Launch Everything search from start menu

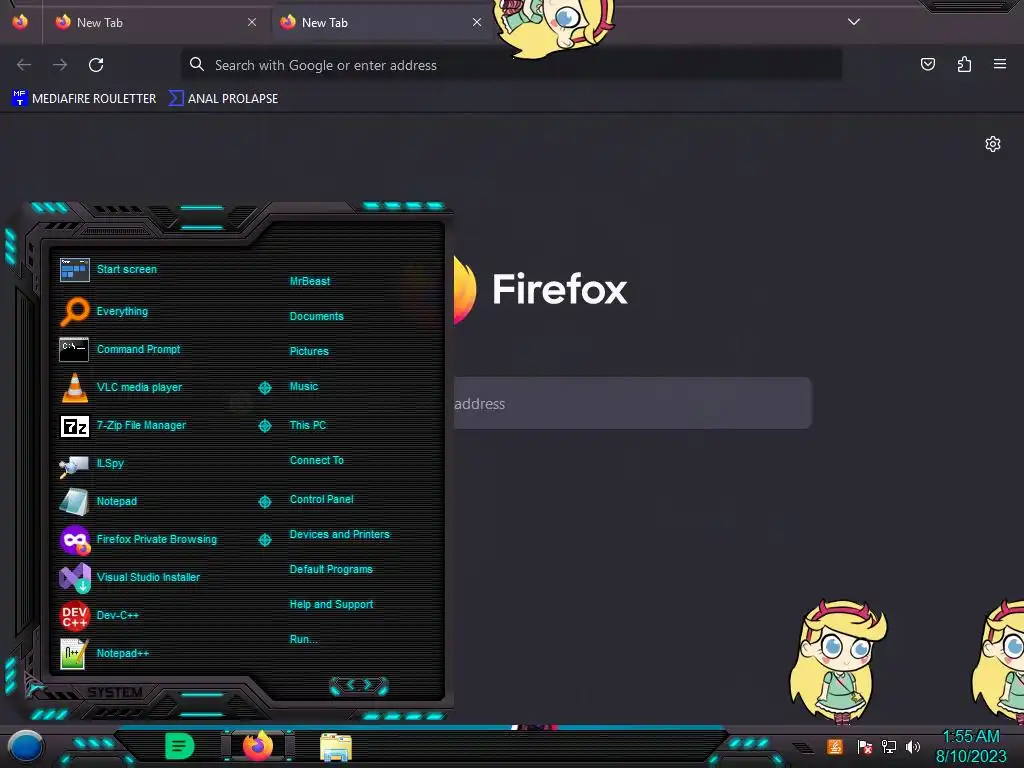tap(74, 312)
